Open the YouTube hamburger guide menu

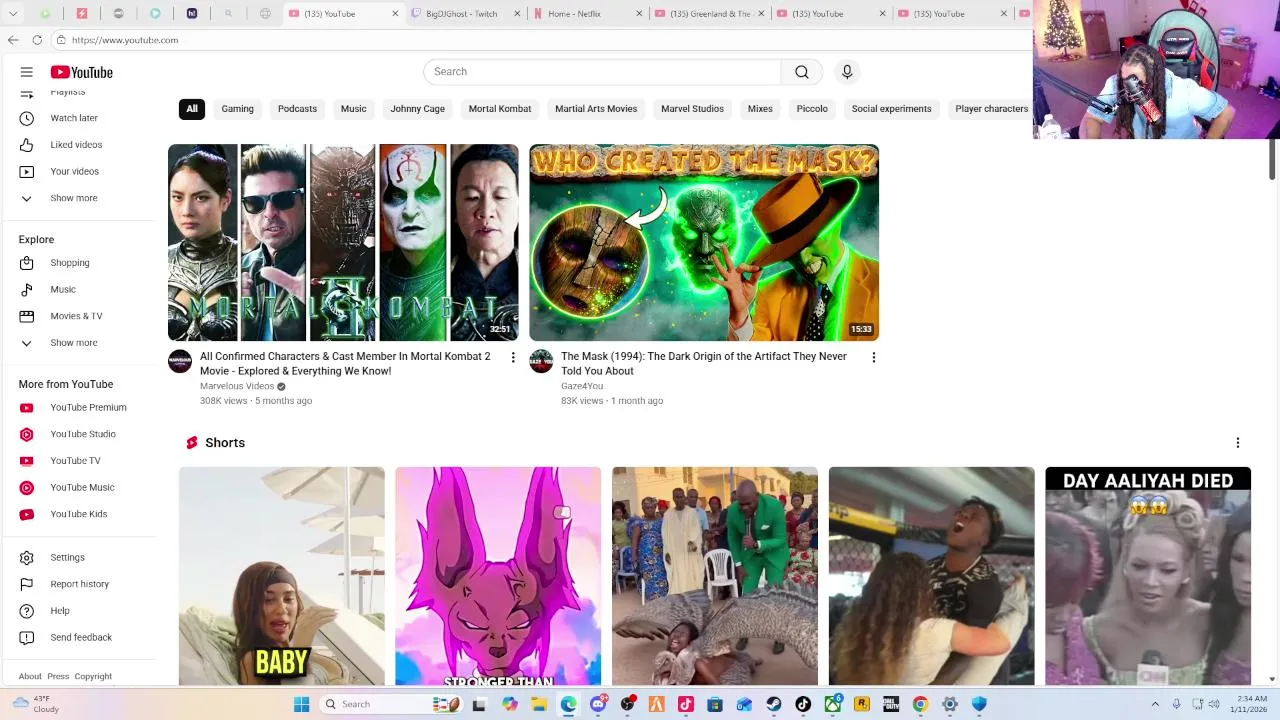point(27,72)
